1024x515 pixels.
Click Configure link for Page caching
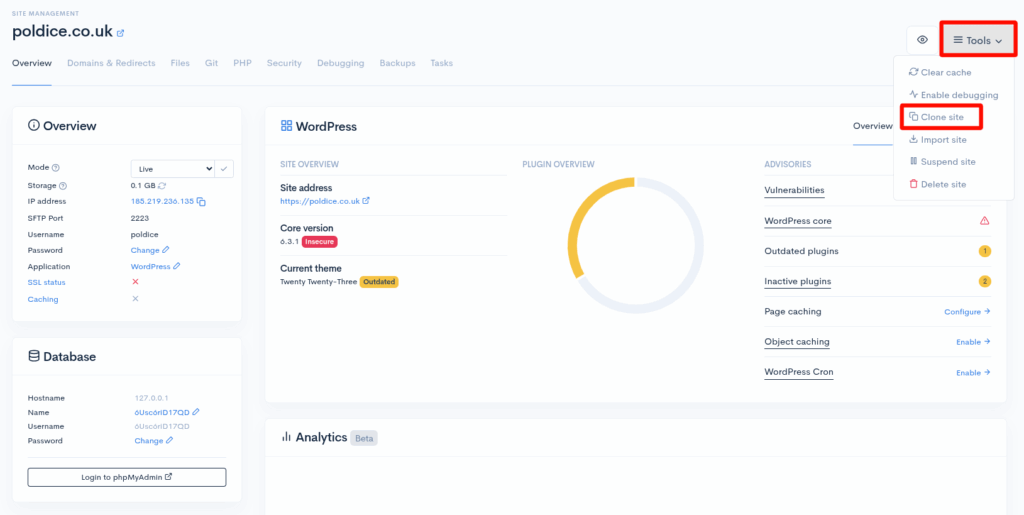coord(966,312)
